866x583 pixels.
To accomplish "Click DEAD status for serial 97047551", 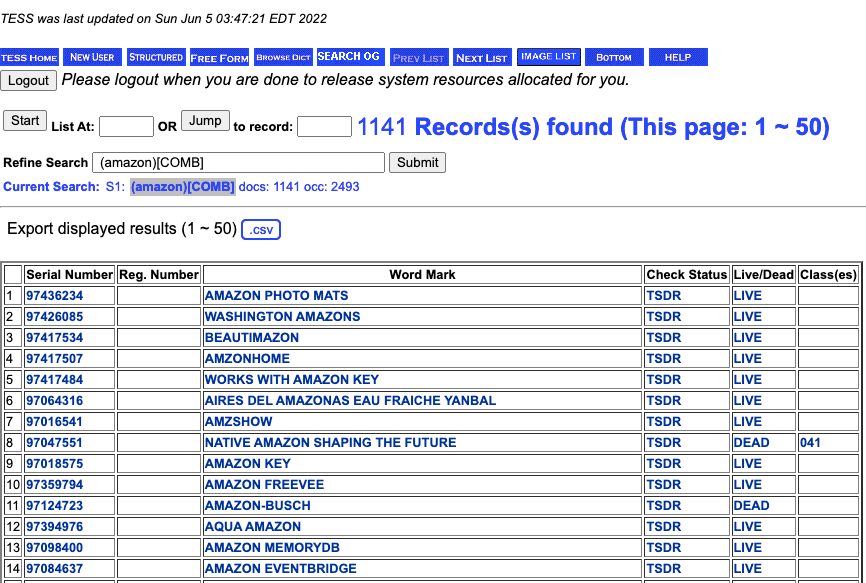I will [x=751, y=442].
